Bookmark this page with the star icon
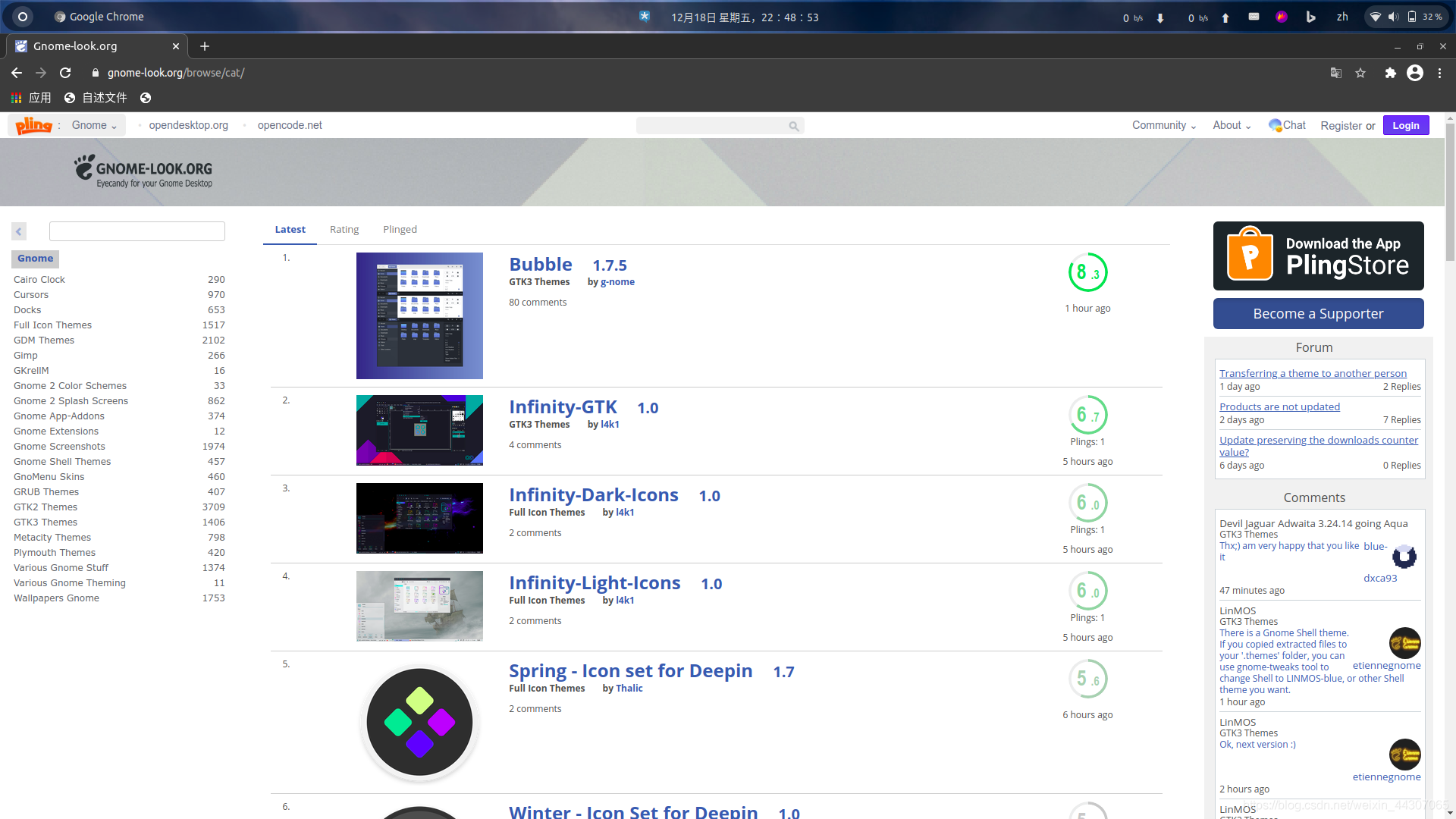 (x=1360, y=73)
